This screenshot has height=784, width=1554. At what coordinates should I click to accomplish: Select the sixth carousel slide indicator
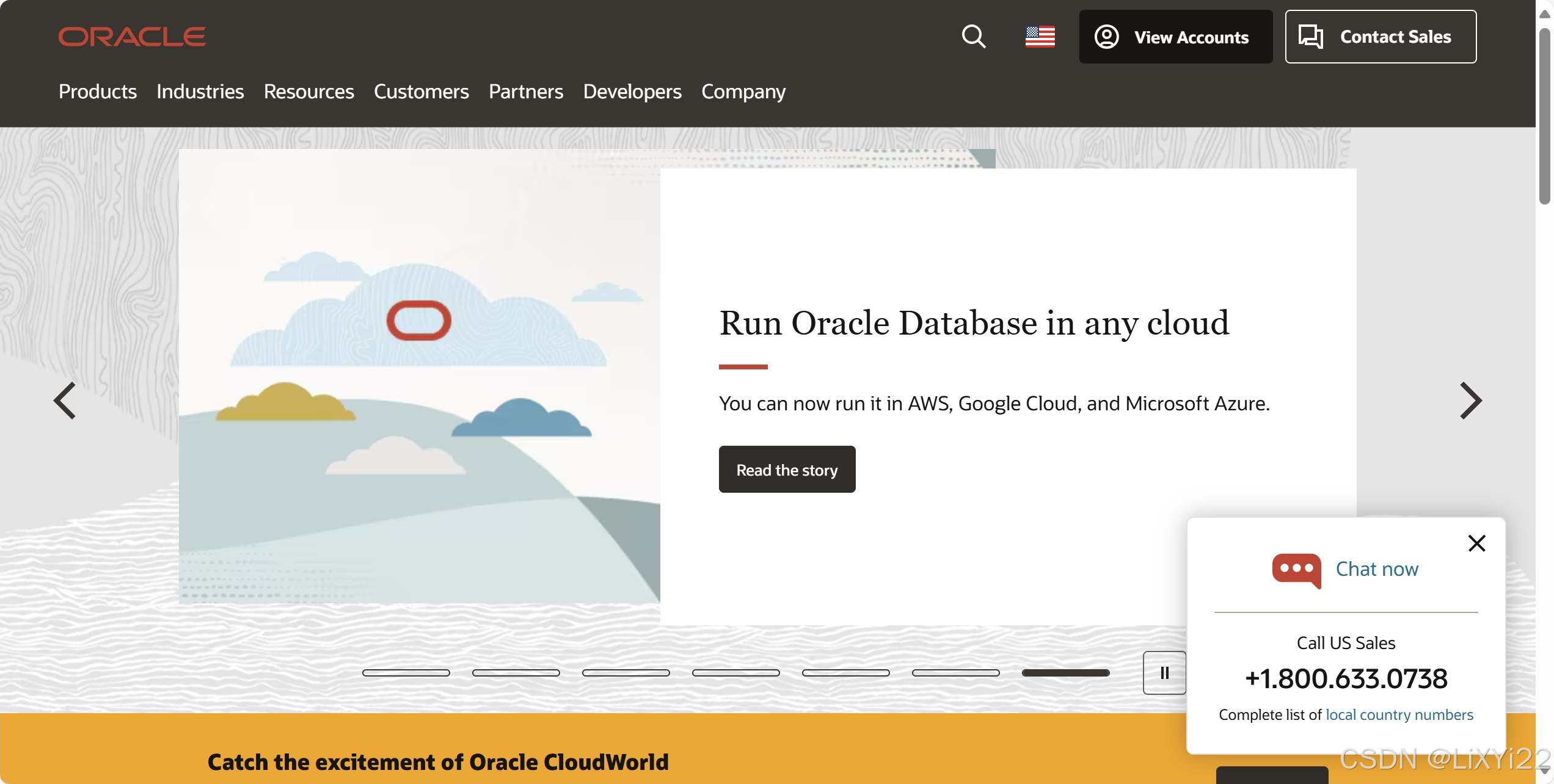point(955,672)
